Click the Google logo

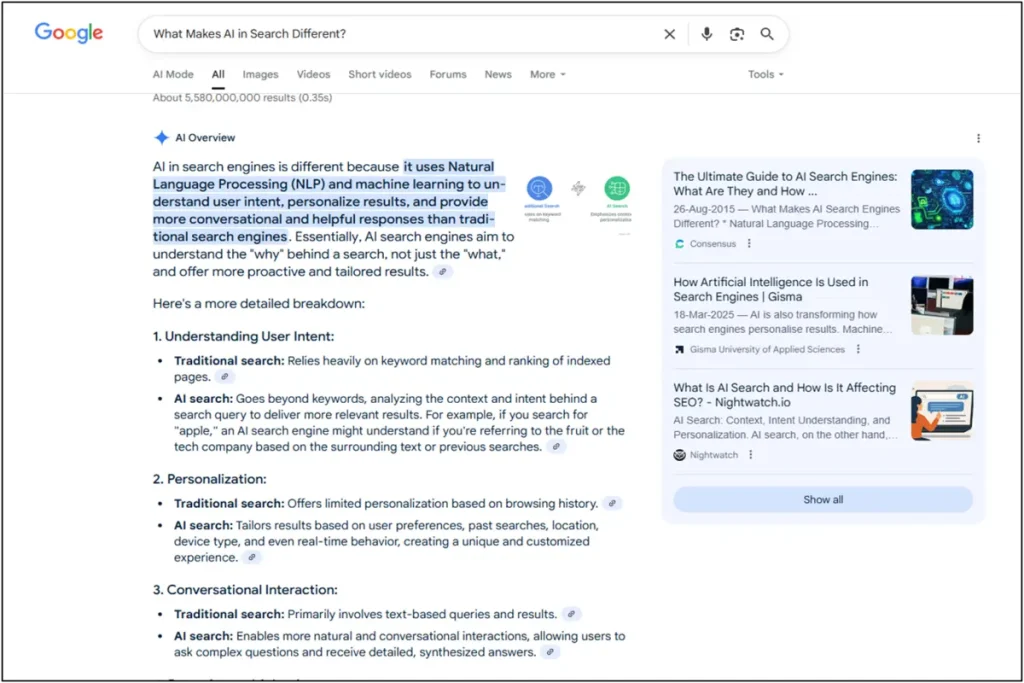[67, 33]
